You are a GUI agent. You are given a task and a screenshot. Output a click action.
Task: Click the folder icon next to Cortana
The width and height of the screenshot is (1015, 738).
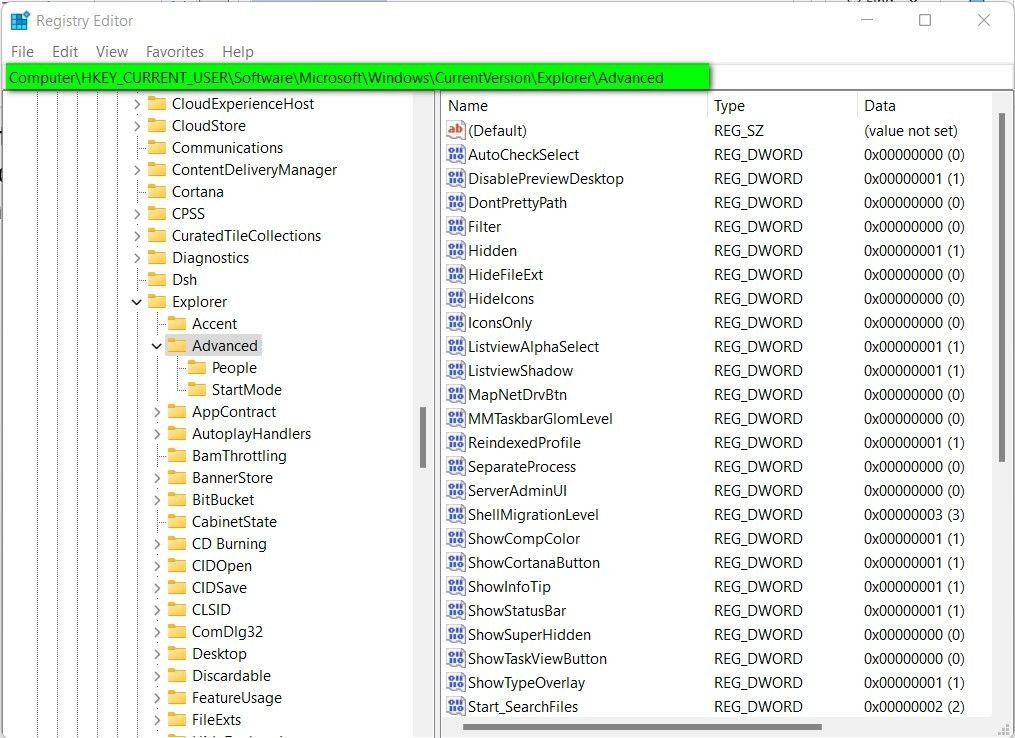[157, 192]
